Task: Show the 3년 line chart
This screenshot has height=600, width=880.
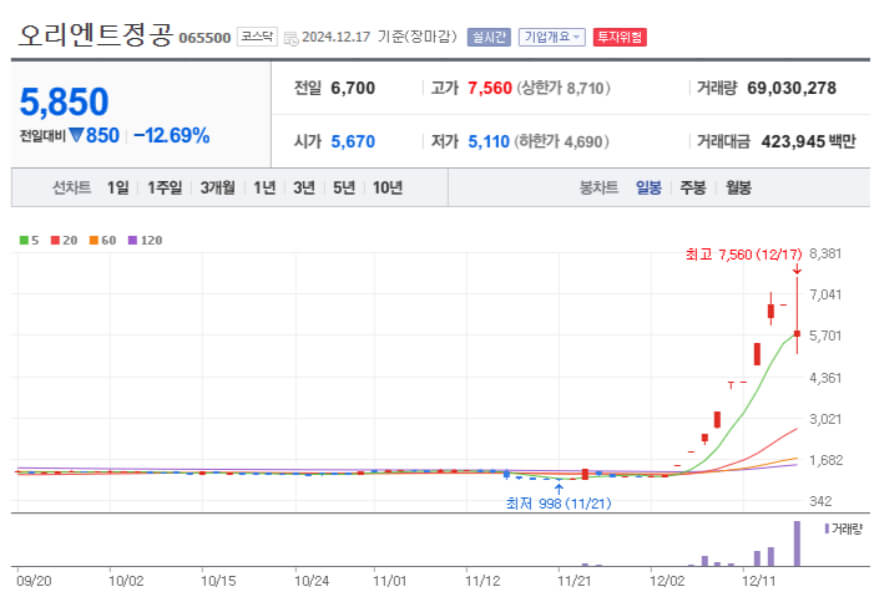Action: click(x=304, y=187)
